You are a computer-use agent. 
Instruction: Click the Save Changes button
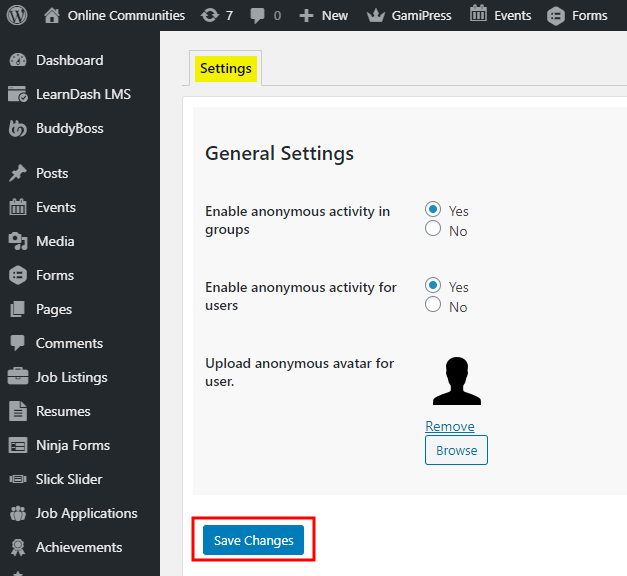[x=253, y=540]
